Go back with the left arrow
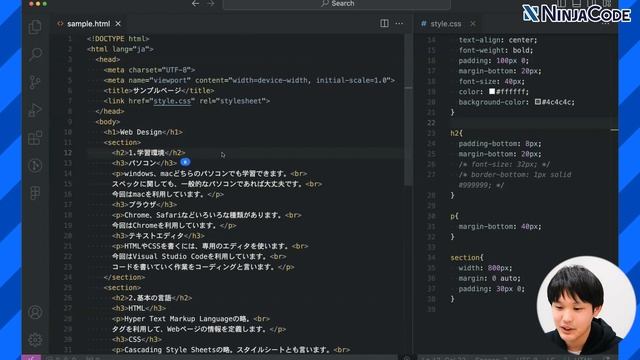Image resolution: width=640 pixels, height=360 pixels. [x=196, y=4]
